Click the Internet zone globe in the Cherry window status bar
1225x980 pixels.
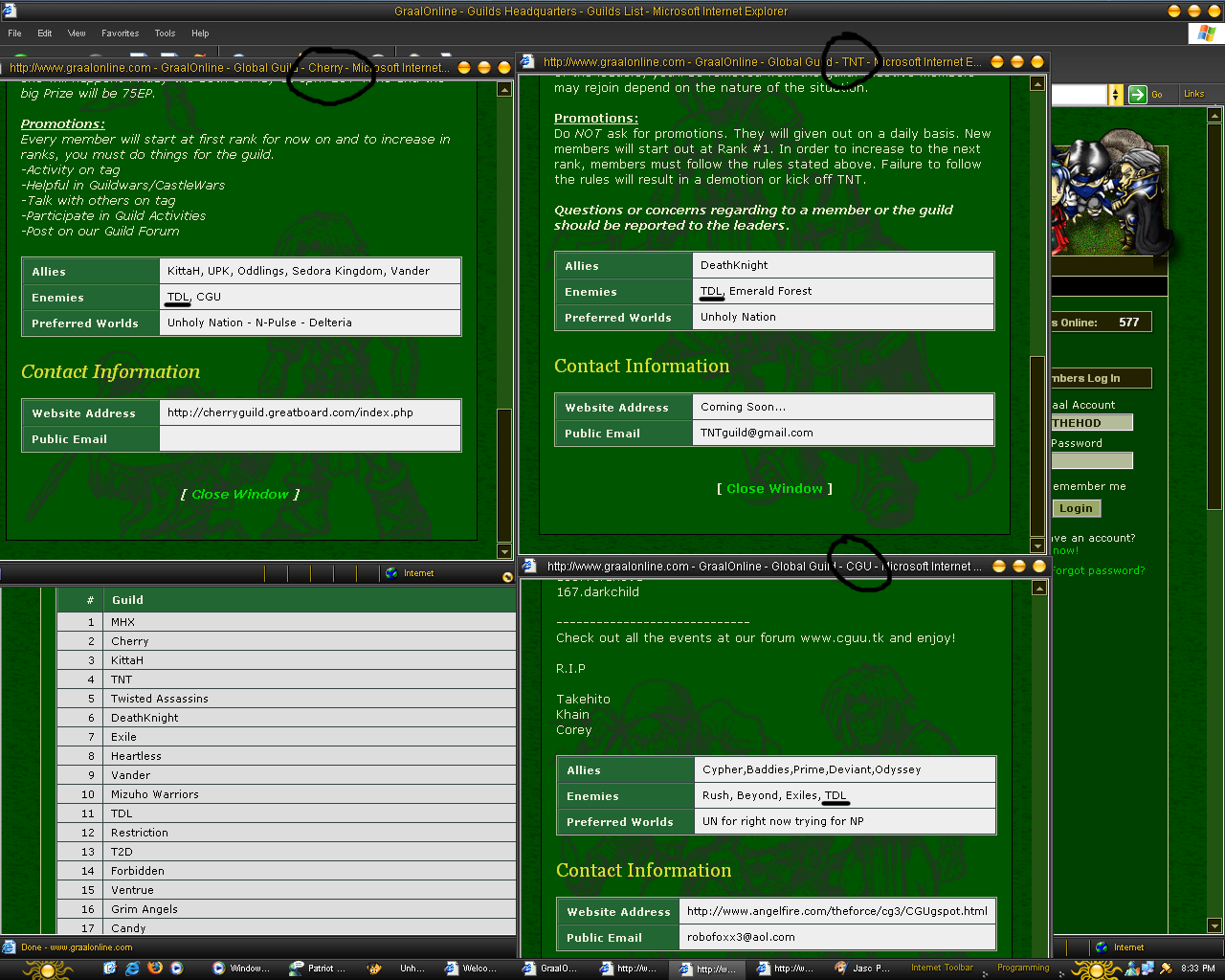[x=391, y=573]
